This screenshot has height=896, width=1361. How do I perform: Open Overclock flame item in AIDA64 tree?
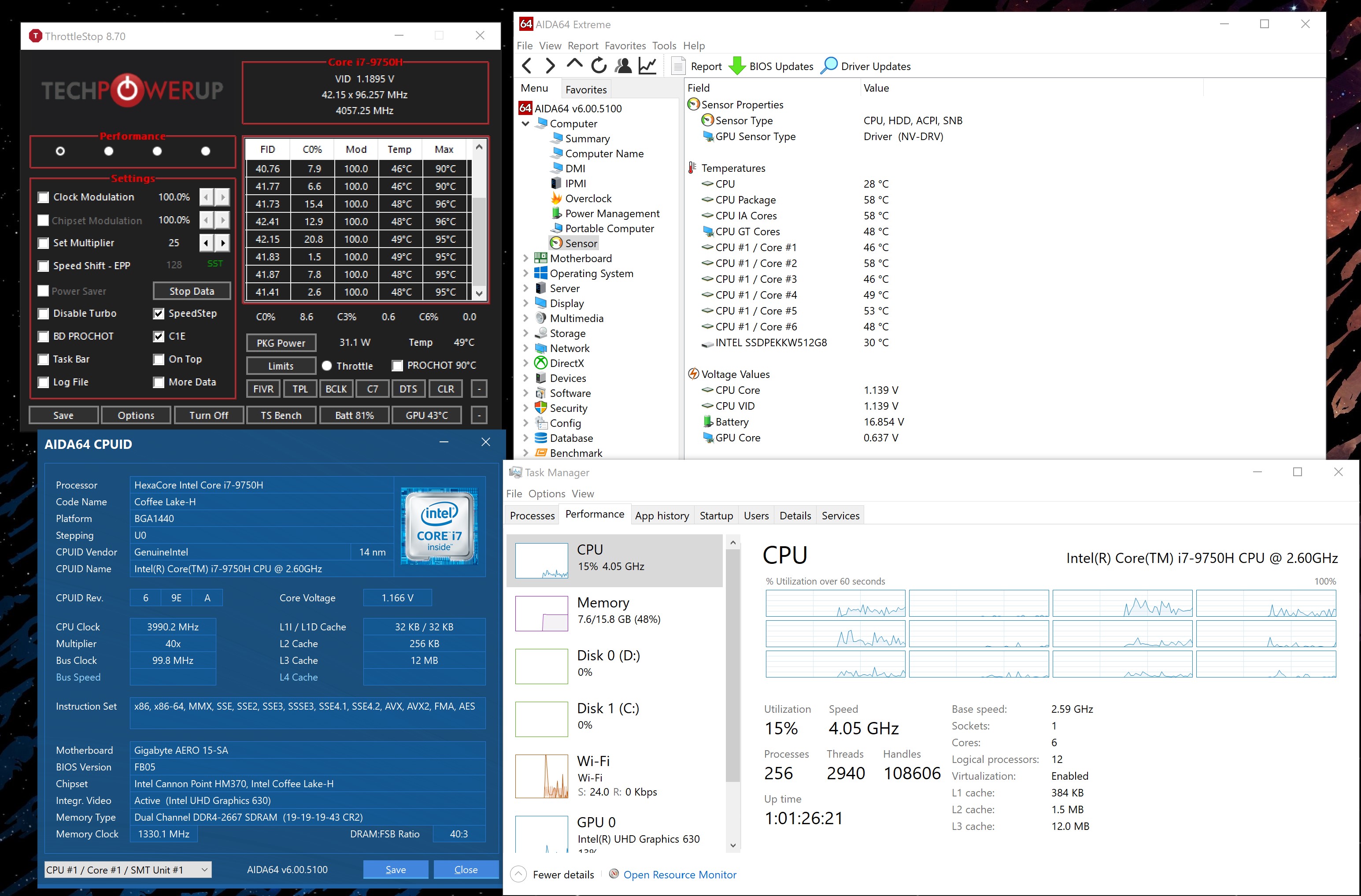coord(588,198)
